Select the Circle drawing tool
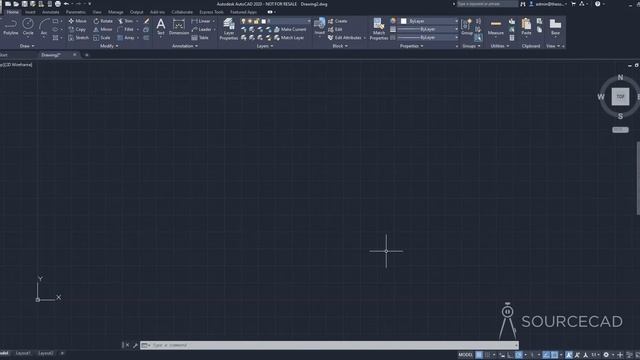The height and width of the screenshot is (360, 640). coord(28,27)
